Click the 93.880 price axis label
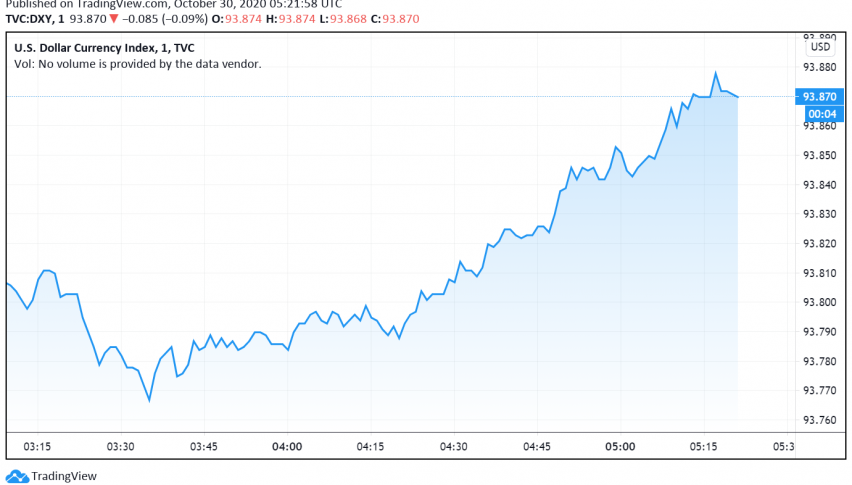 [819, 67]
